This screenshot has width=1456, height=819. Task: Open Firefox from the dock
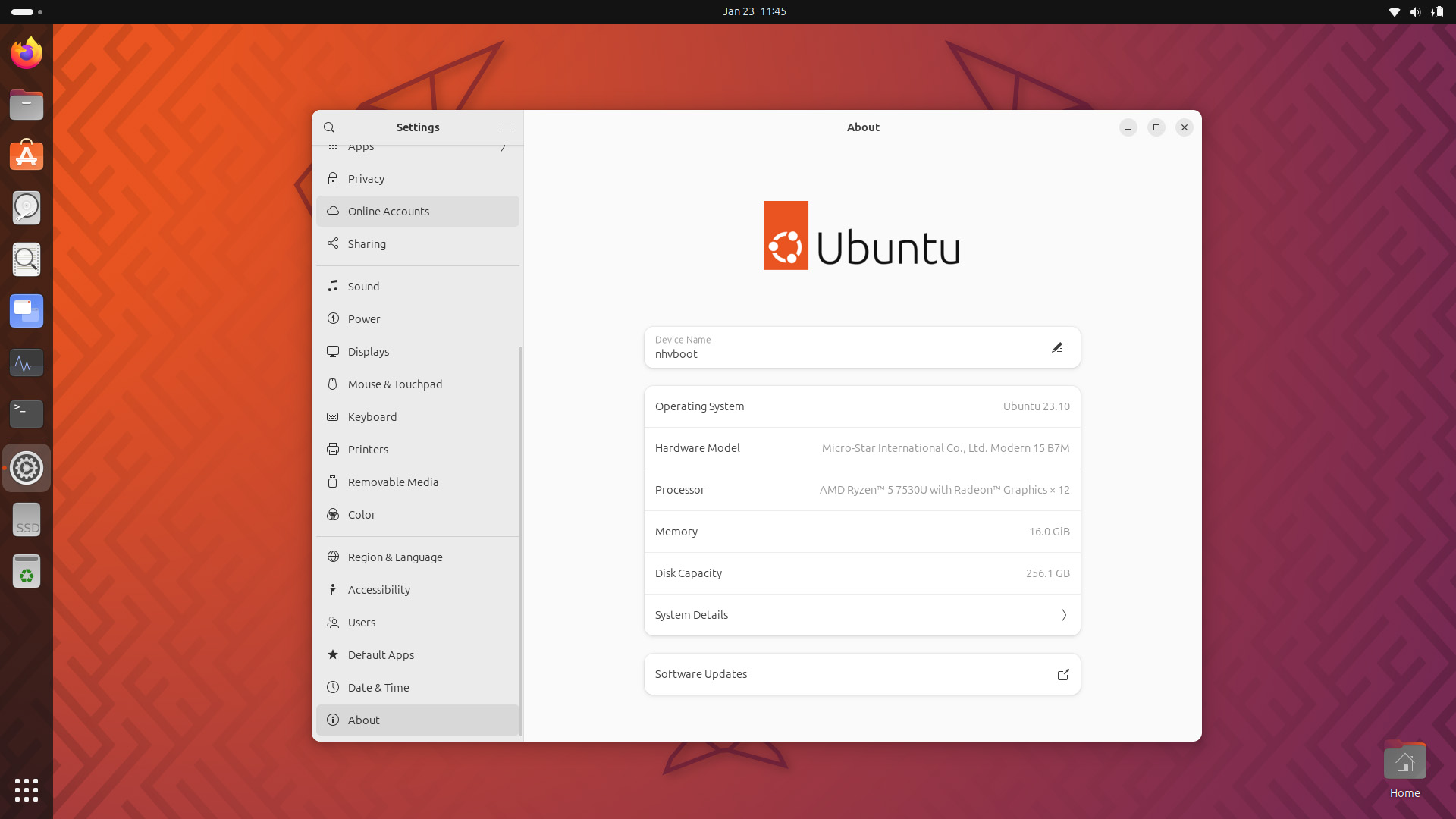(27, 53)
